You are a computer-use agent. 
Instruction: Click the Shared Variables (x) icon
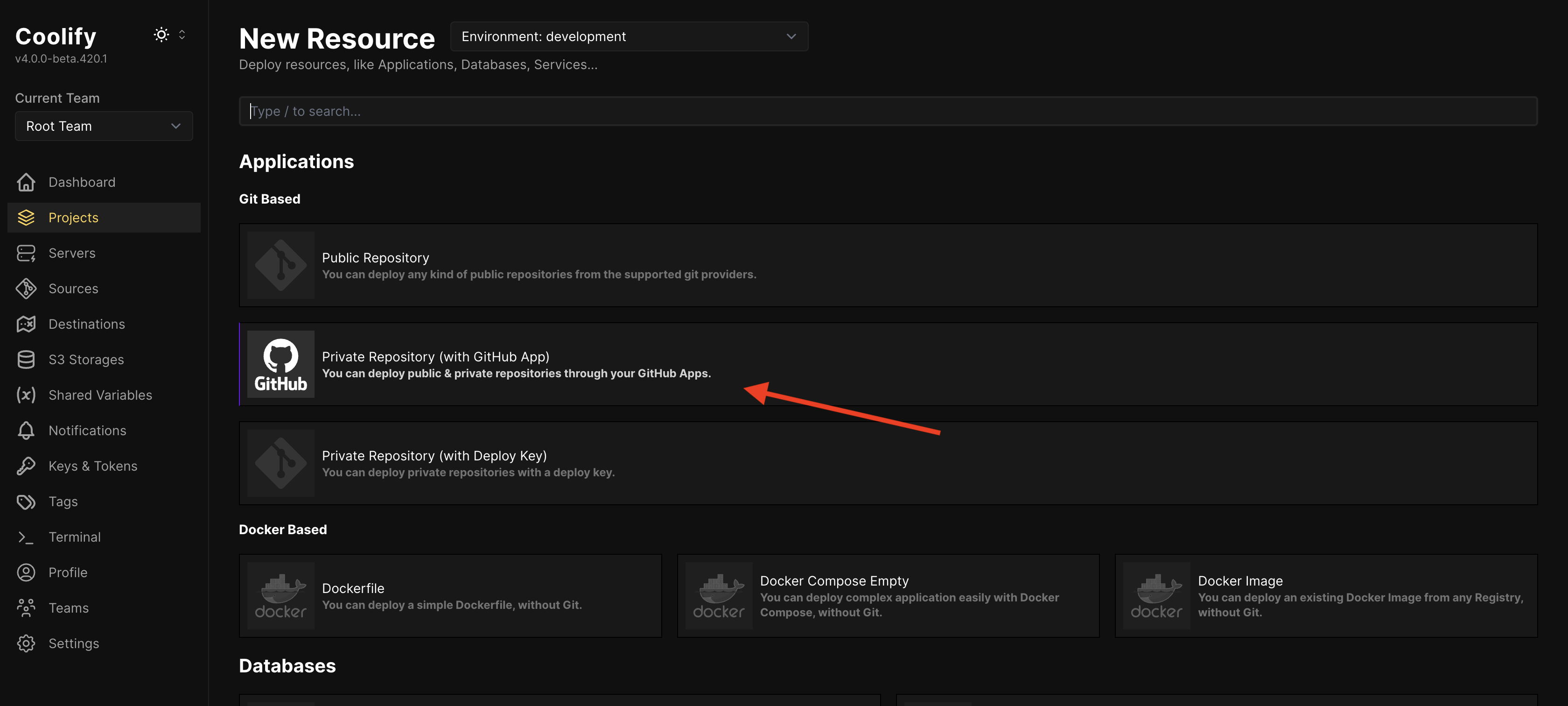pos(26,395)
